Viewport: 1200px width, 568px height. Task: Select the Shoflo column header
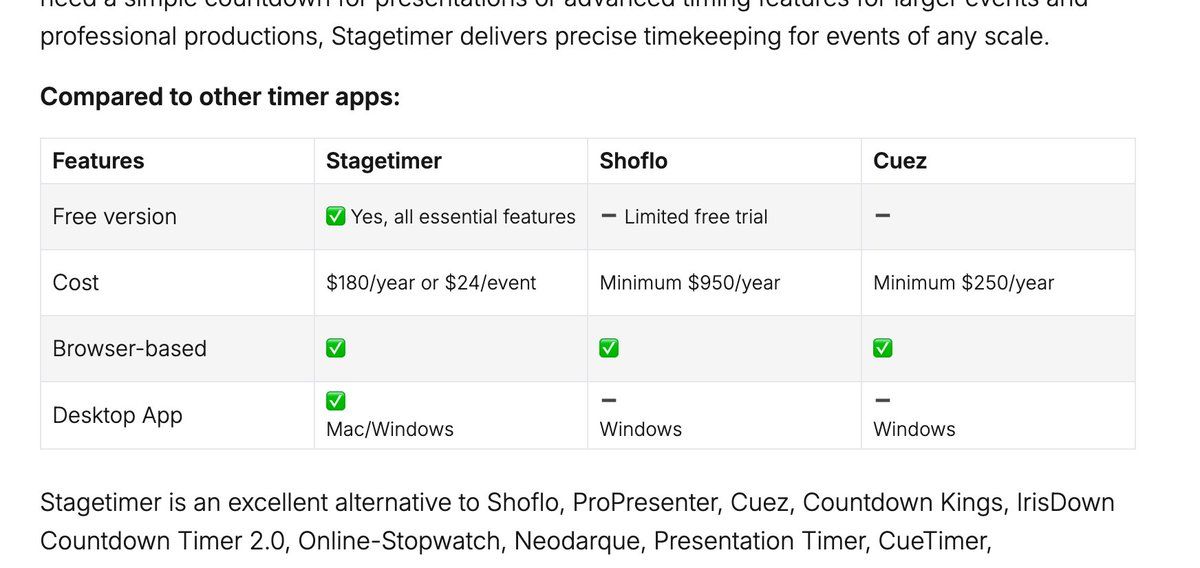(x=634, y=161)
